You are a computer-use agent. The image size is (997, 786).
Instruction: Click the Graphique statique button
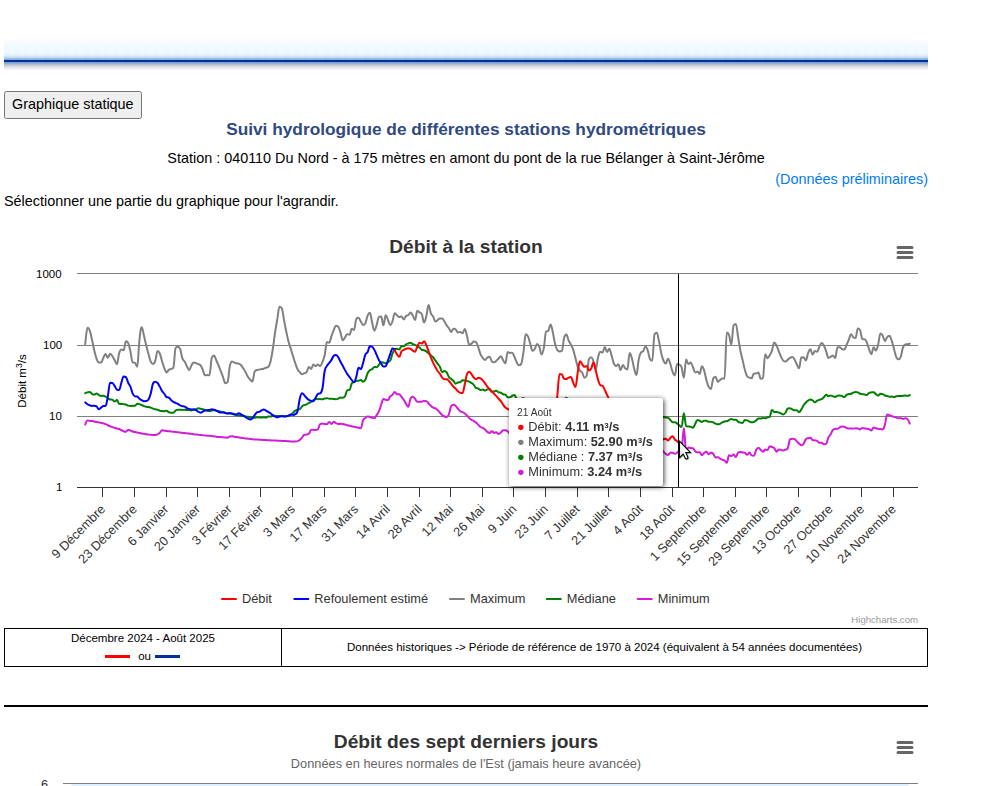tap(73, 105)
